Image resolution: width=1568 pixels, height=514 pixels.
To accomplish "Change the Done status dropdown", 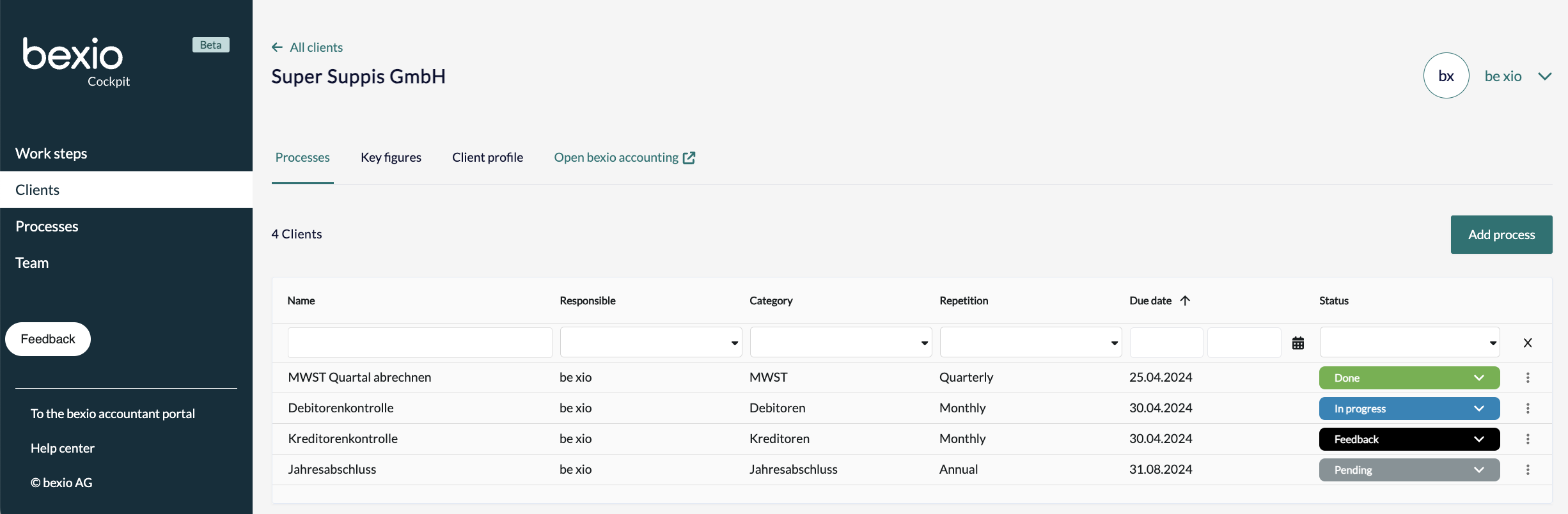I will [x=1409, y=378].
